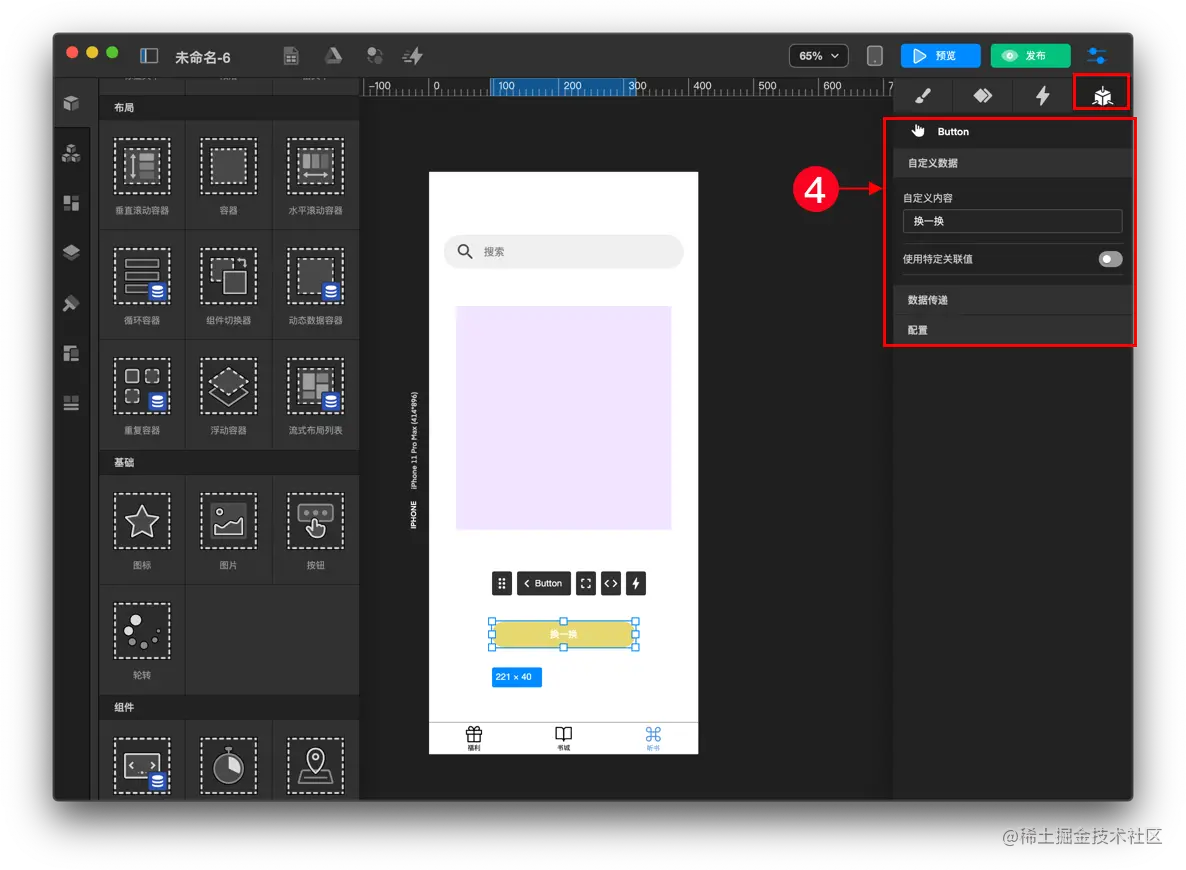Screen dimensions: 1186x870
Task: Click the device preview phone icon
Action: click(874, 56)
